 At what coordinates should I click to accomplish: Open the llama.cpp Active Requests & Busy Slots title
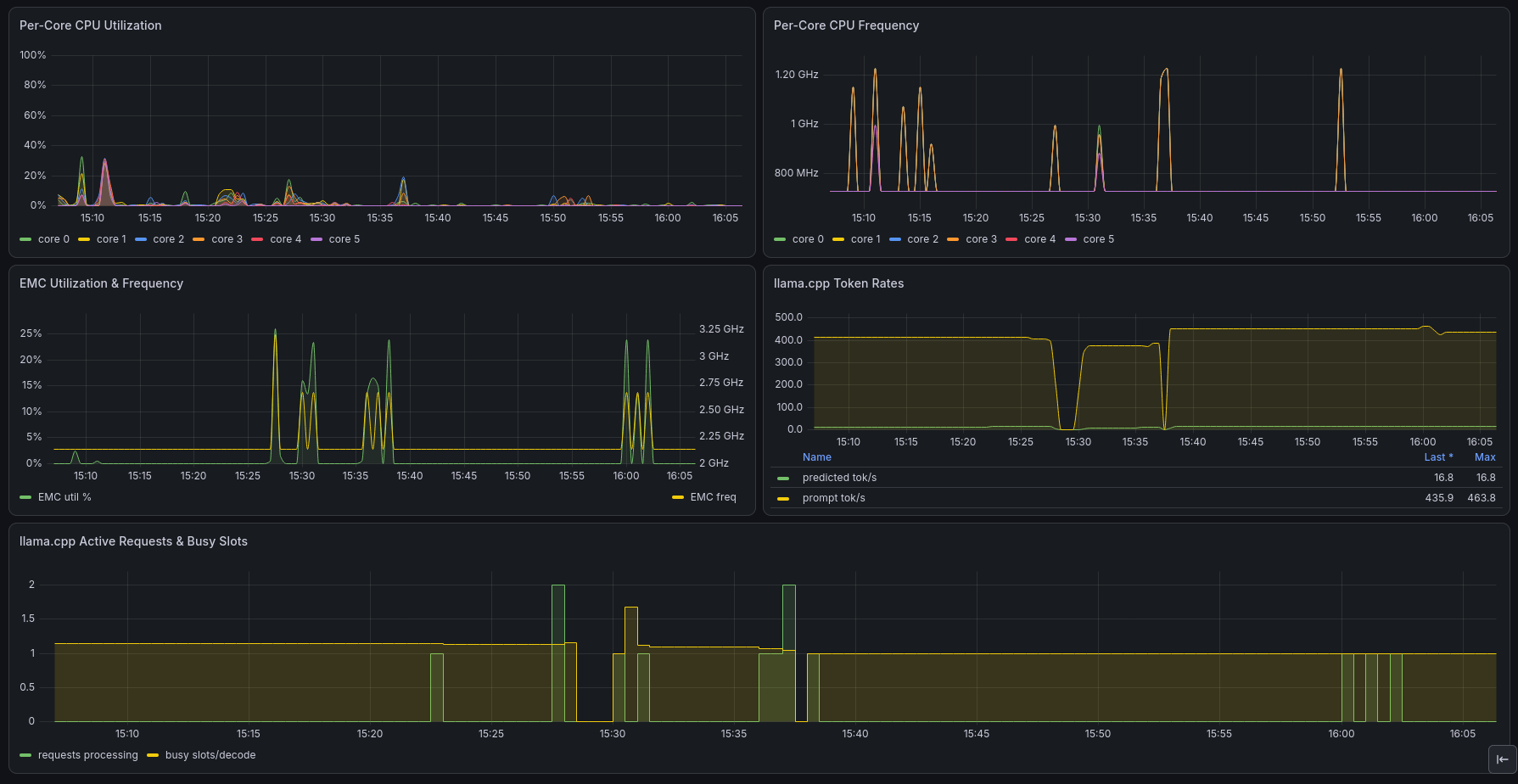click(x=133, y=541)
